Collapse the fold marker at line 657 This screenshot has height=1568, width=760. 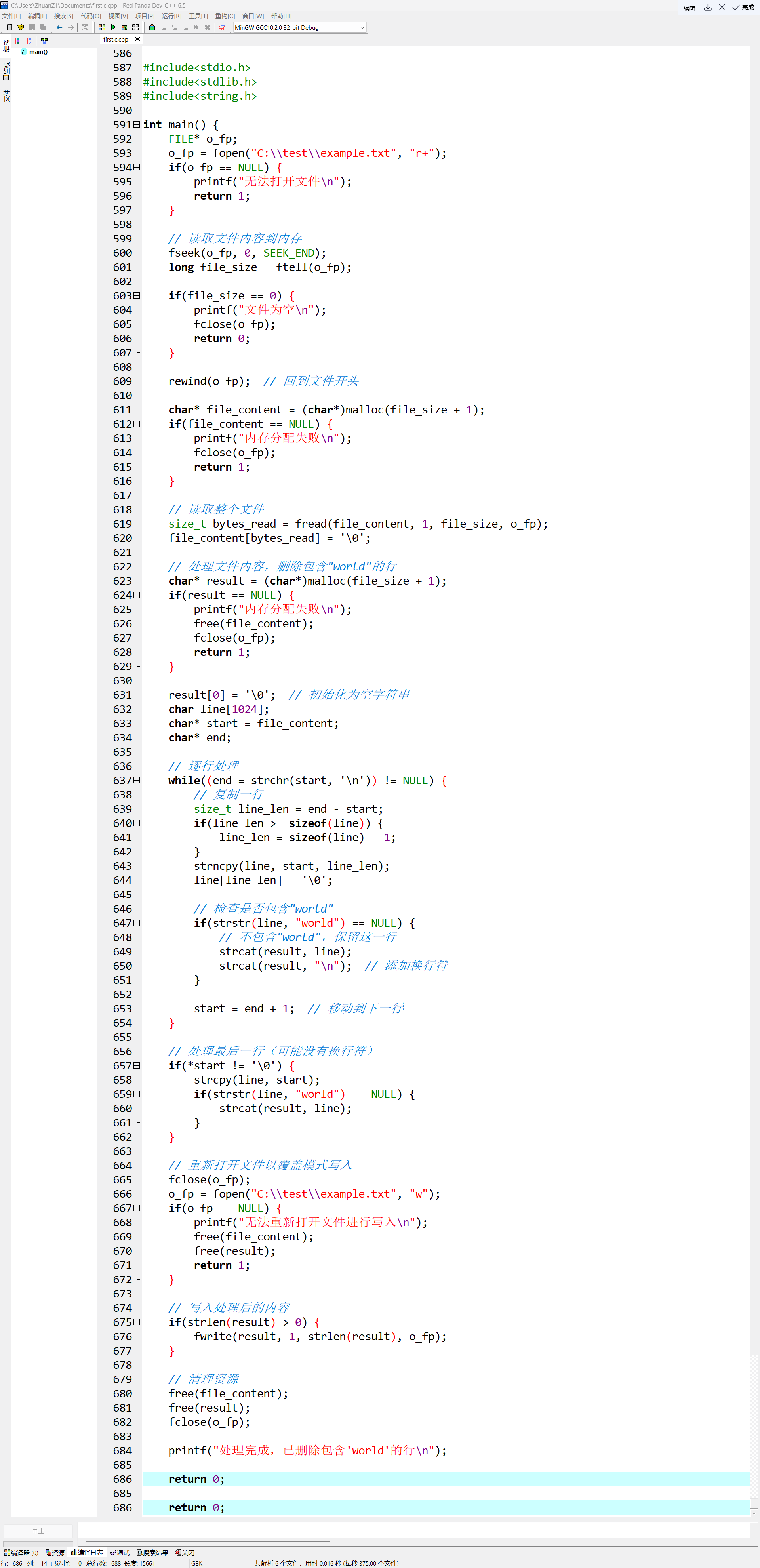click(x=136, y=1065)
